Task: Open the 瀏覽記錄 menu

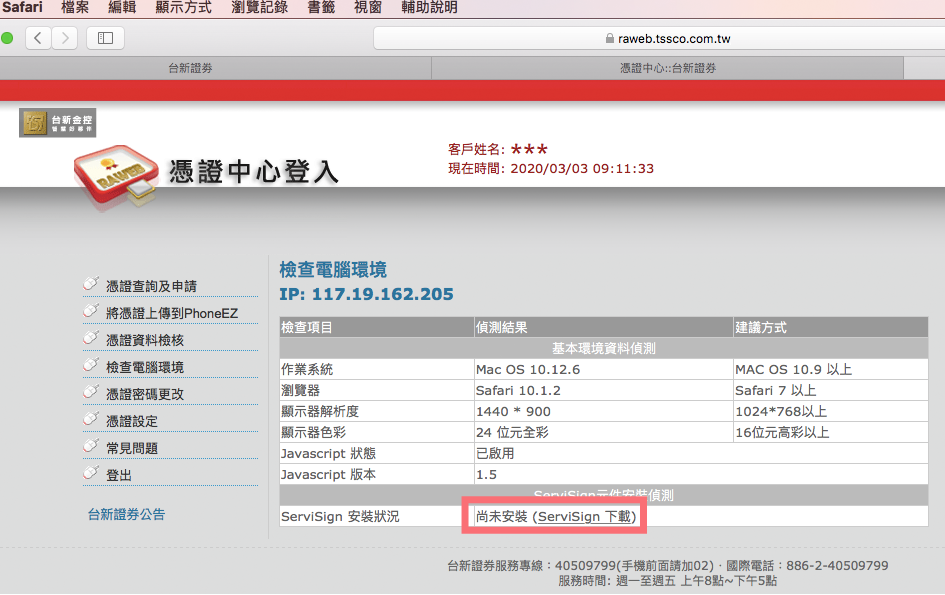Action: pos(260,7)
